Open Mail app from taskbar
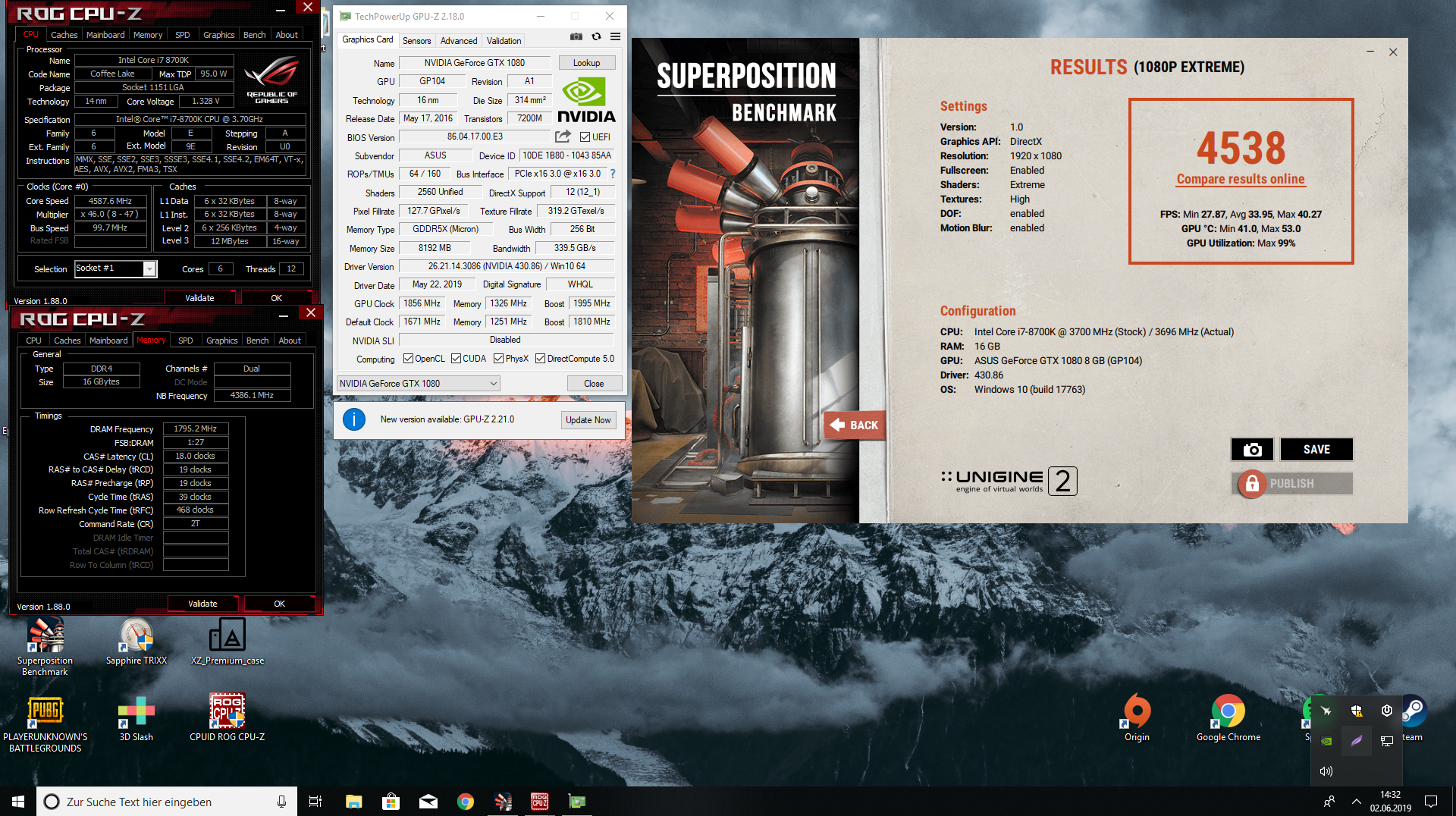This screenshot has height=816, width=1456. (x=428, y=802)
